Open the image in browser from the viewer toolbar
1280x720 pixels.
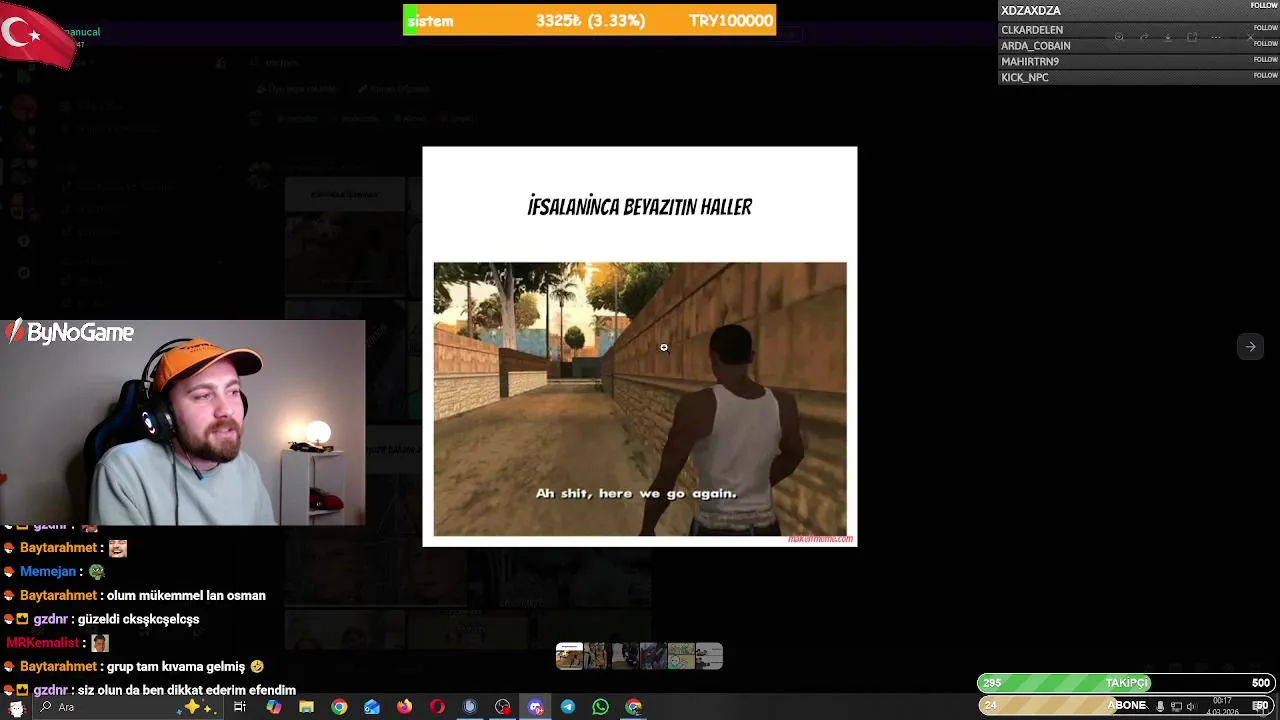1192,37
